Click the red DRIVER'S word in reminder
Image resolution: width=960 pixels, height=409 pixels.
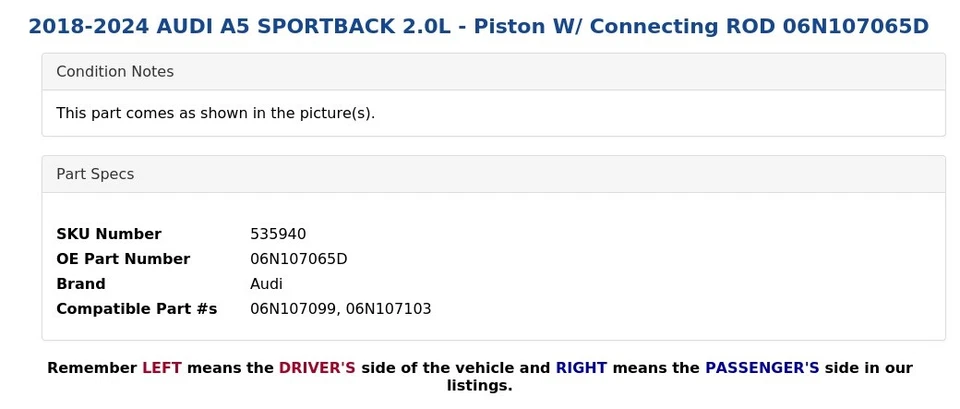(317, 368)
